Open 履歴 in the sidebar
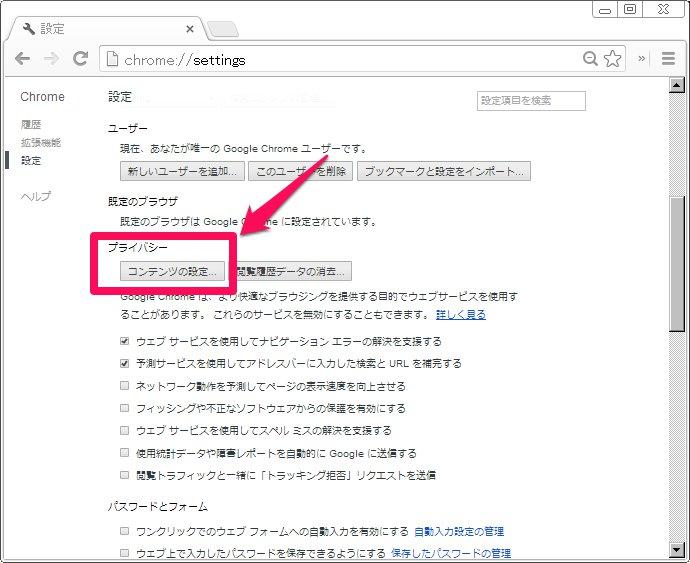 pyautogui.click(x=31, y=125)
